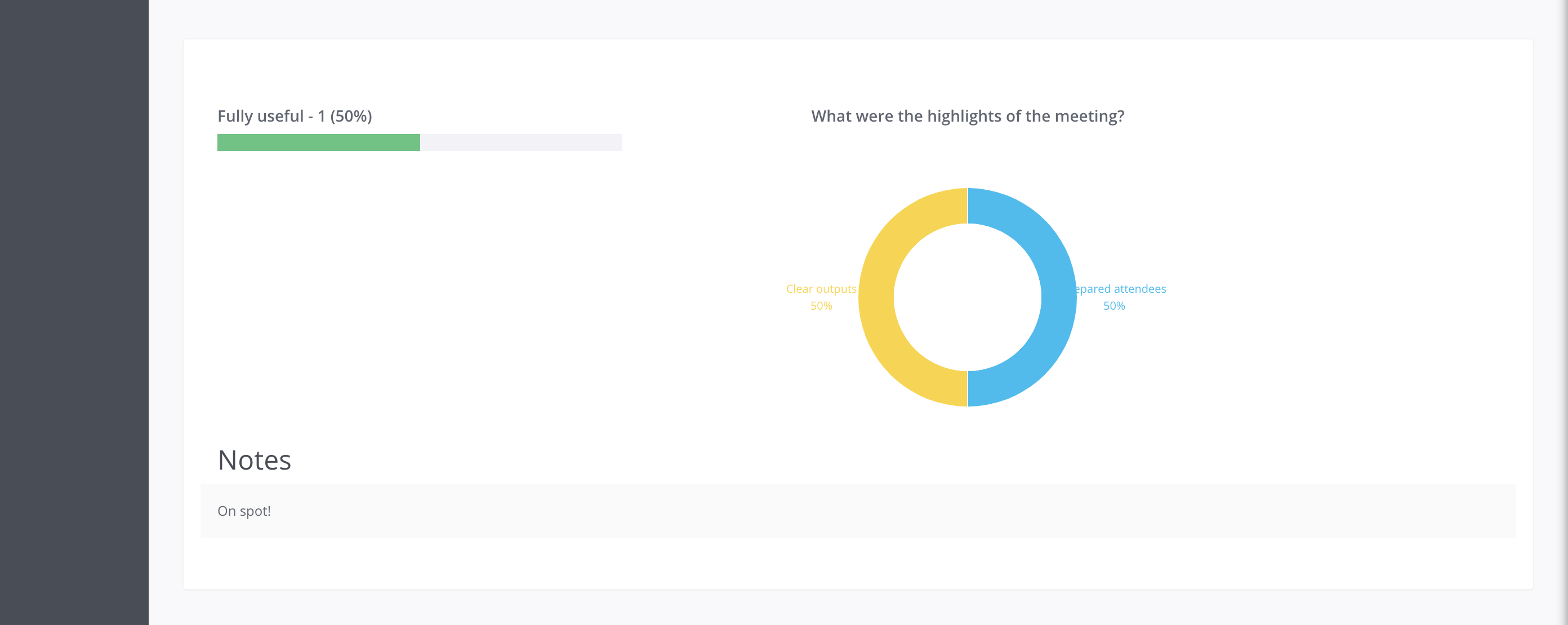Select the yellow Clear outputs donut segment
This screenshot has height=625, width=1568.
click(876, 298)
